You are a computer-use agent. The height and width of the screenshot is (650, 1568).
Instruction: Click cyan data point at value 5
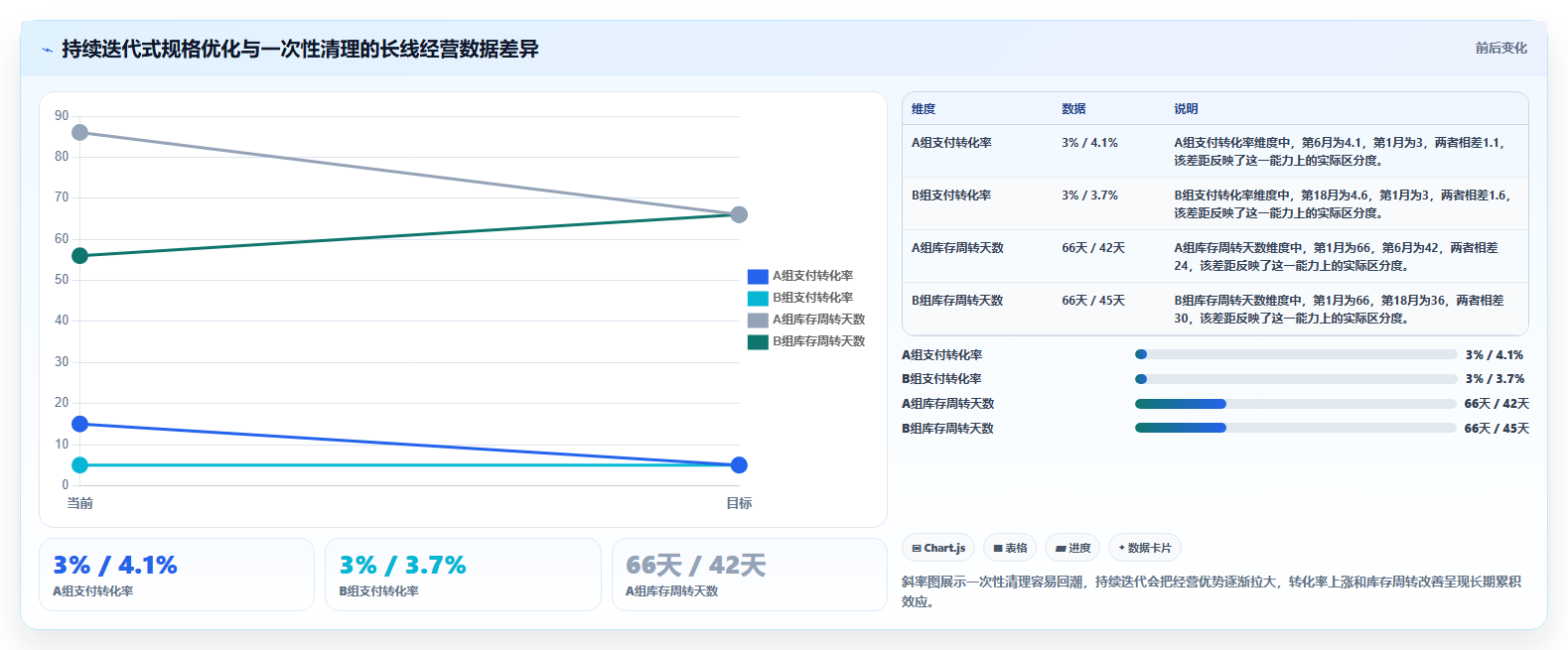[x=79, y=465]
